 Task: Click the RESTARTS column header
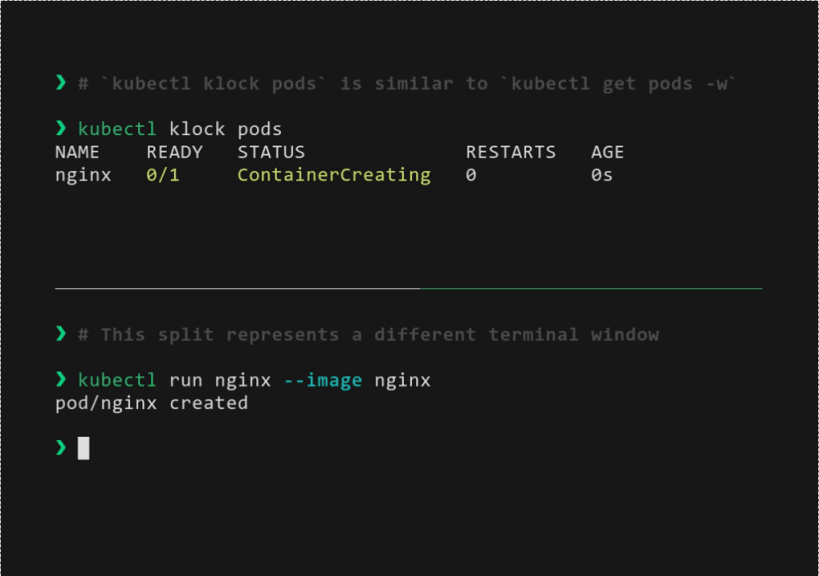(x=510, y=152)
